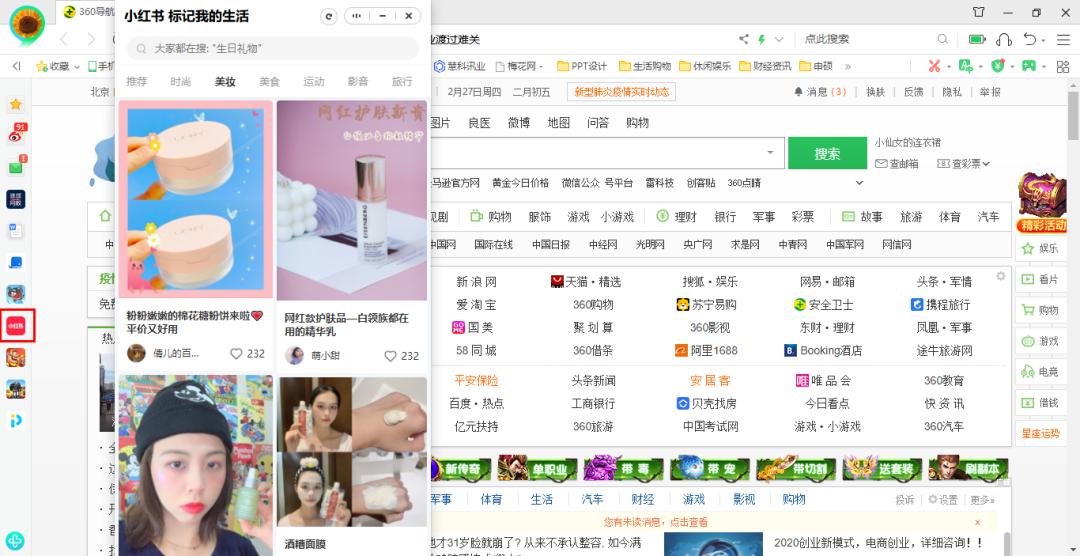Viewport: 1080px width, 556px height.
Task: Open the 天猫·精选 site link
Action: click(x=586, y=282)
